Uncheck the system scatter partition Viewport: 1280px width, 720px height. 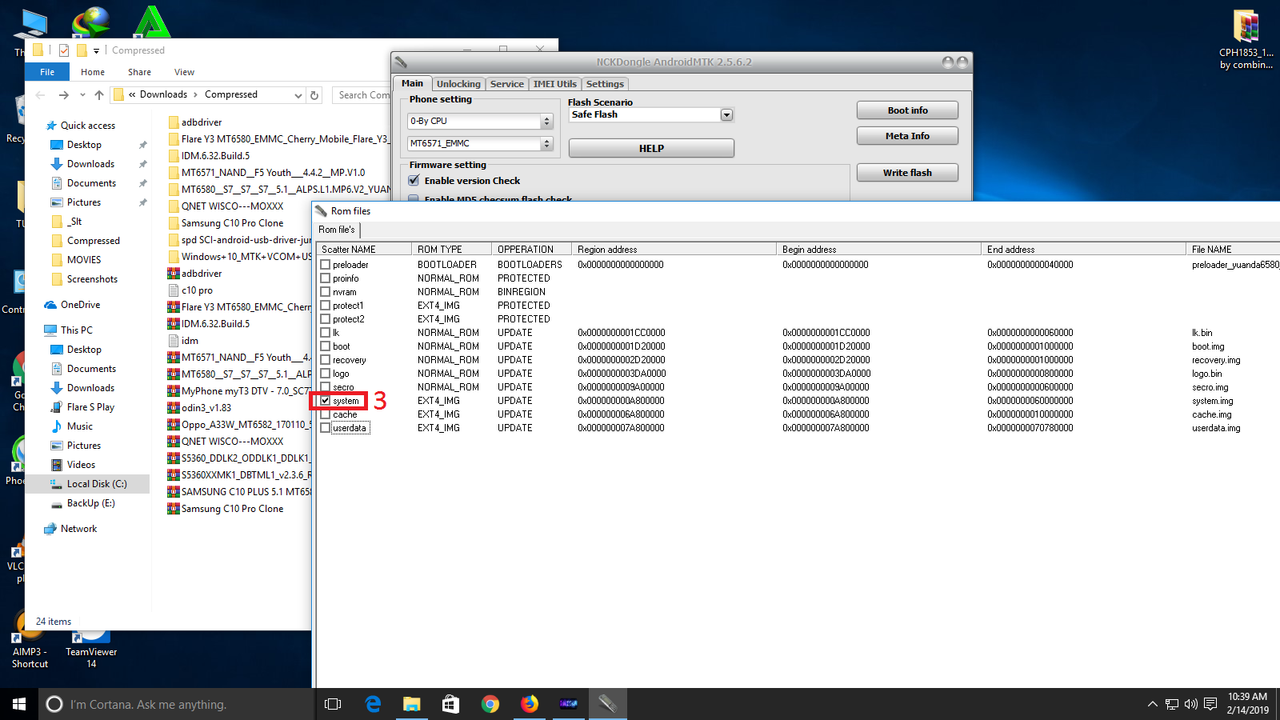coord(326,400)
